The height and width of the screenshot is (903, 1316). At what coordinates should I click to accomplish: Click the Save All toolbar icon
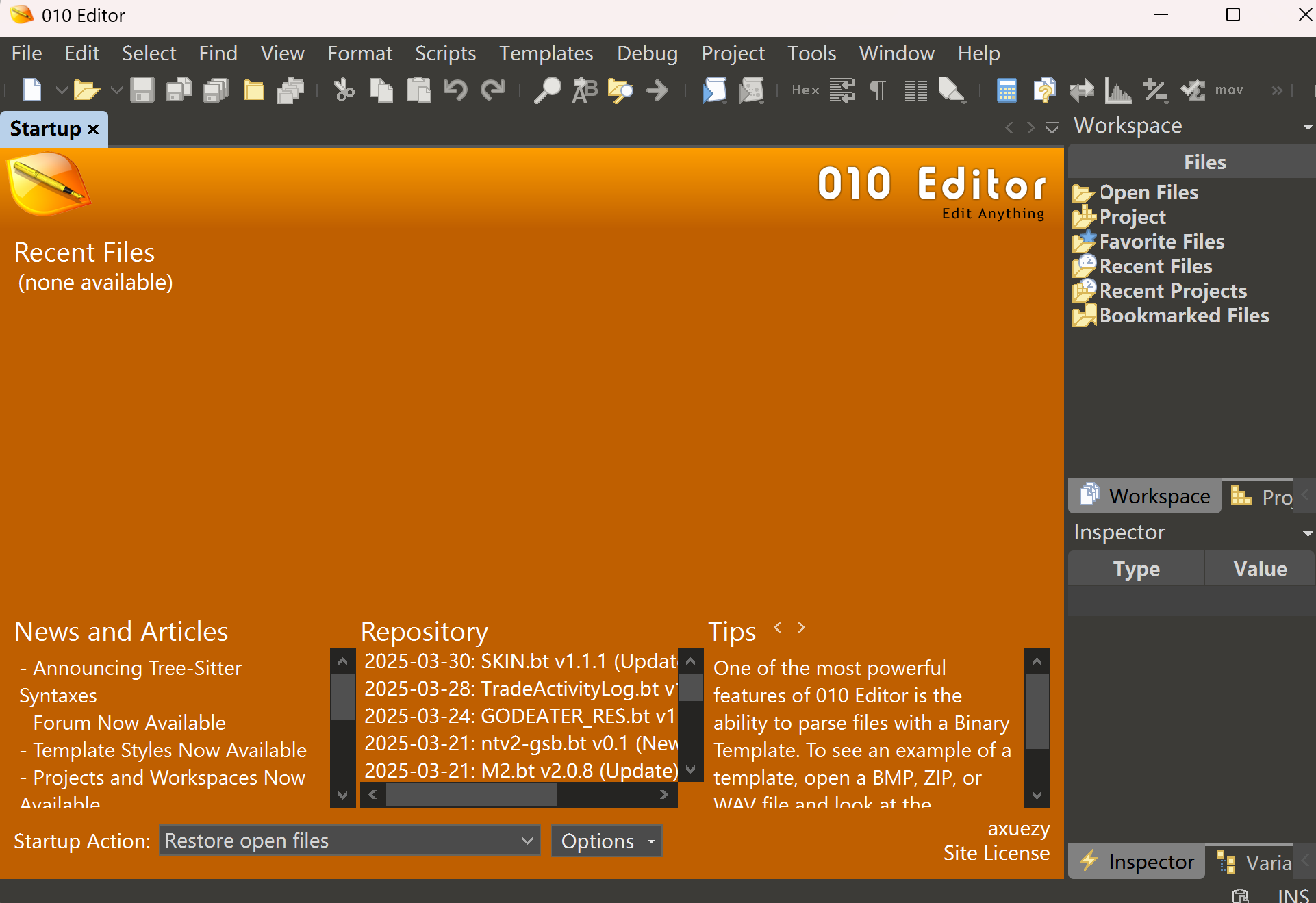(216, 90)
